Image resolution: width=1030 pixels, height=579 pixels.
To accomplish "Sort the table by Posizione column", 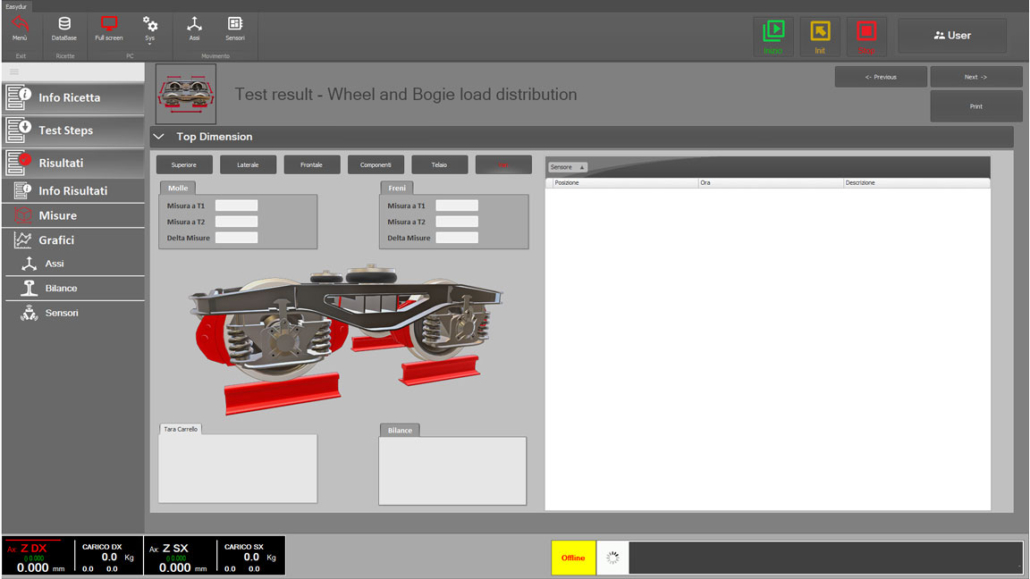I will click(620, 183).
